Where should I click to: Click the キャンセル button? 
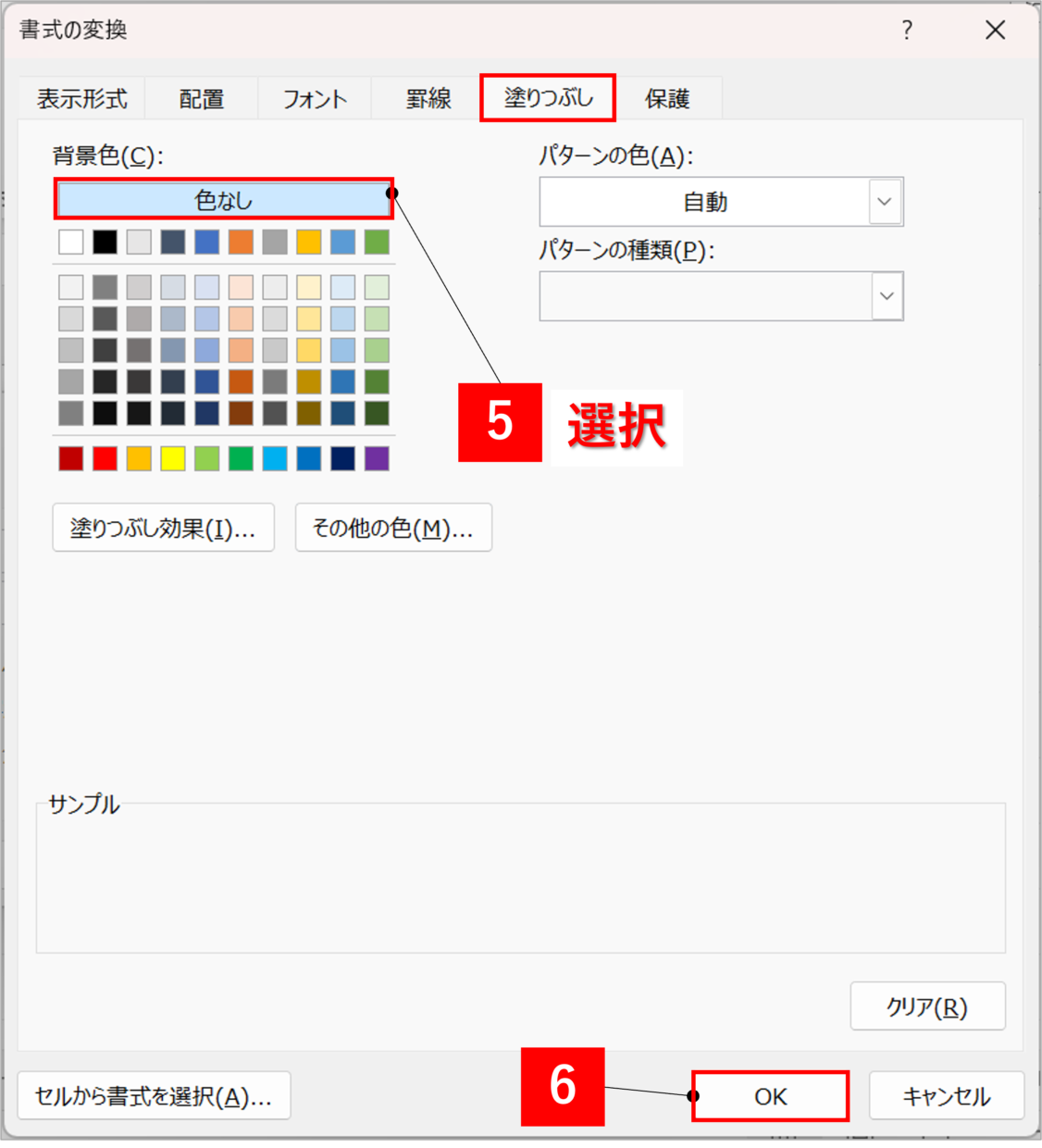pyautogui.click(x=947, y=1096)
